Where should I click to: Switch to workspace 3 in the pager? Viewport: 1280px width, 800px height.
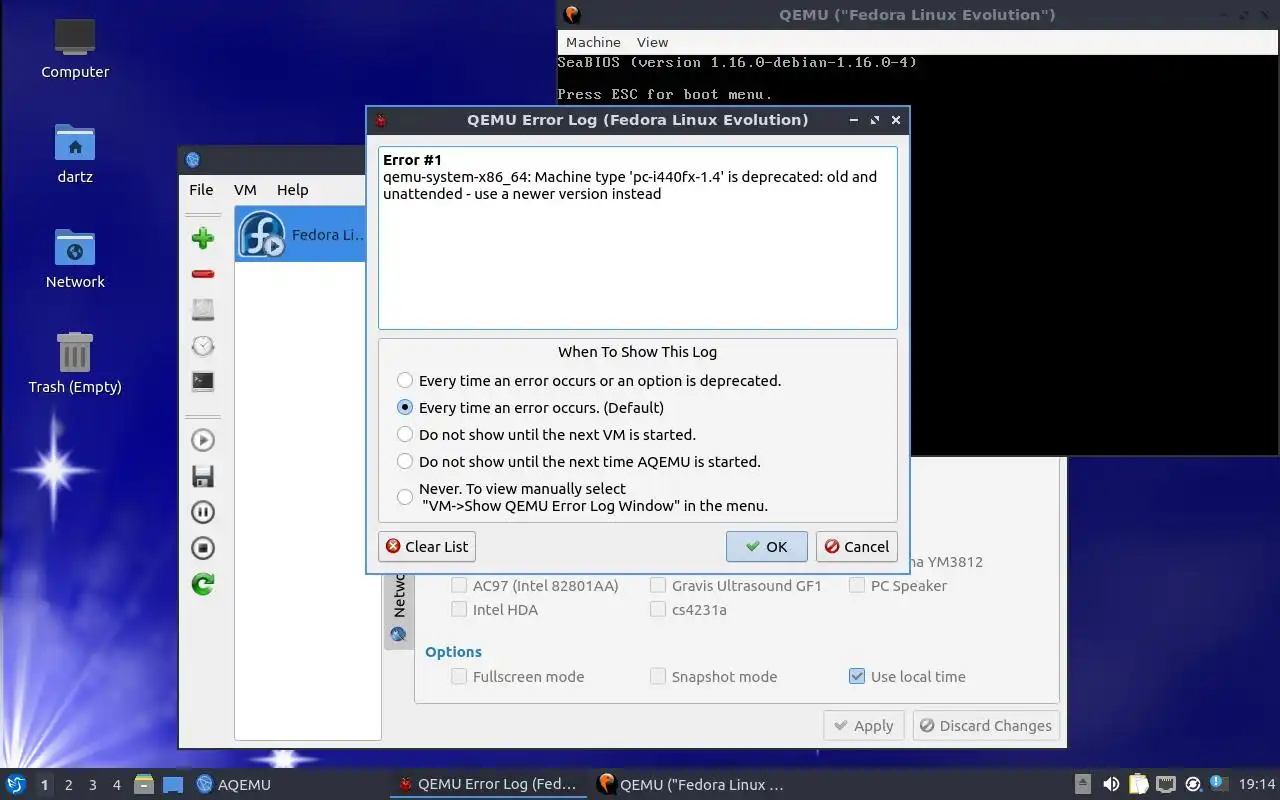click(93, 785)
